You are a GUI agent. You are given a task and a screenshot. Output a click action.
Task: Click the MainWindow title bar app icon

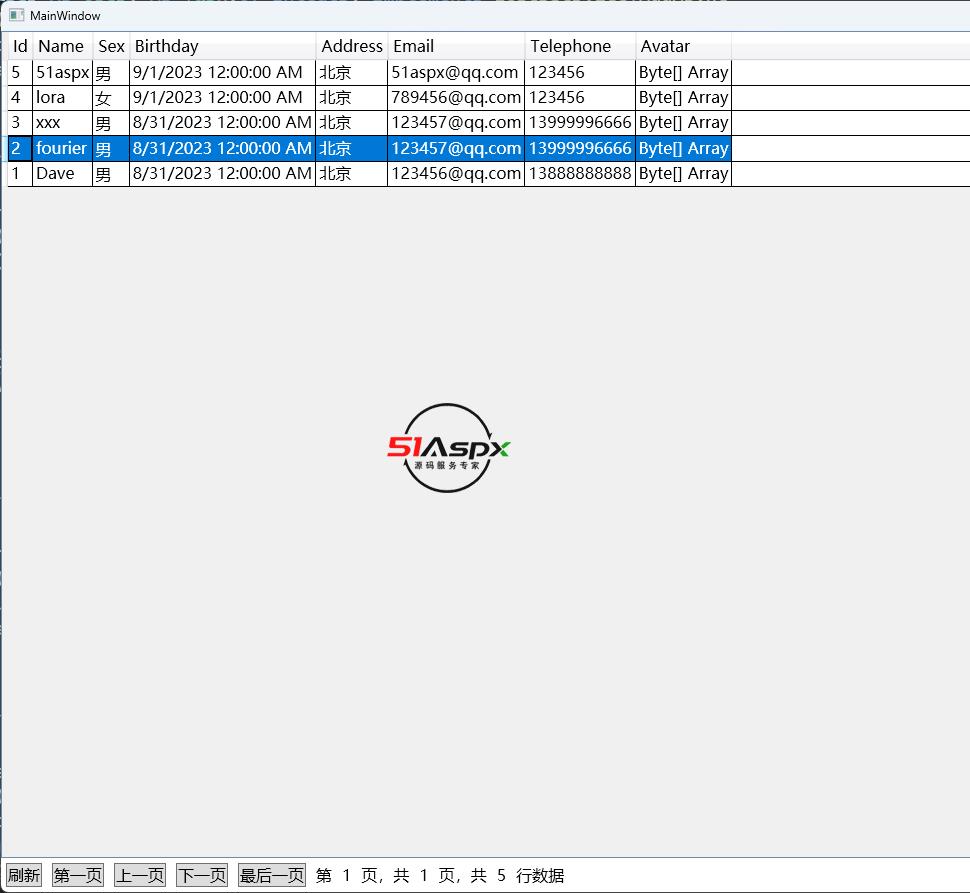click(x=16, y=16)
